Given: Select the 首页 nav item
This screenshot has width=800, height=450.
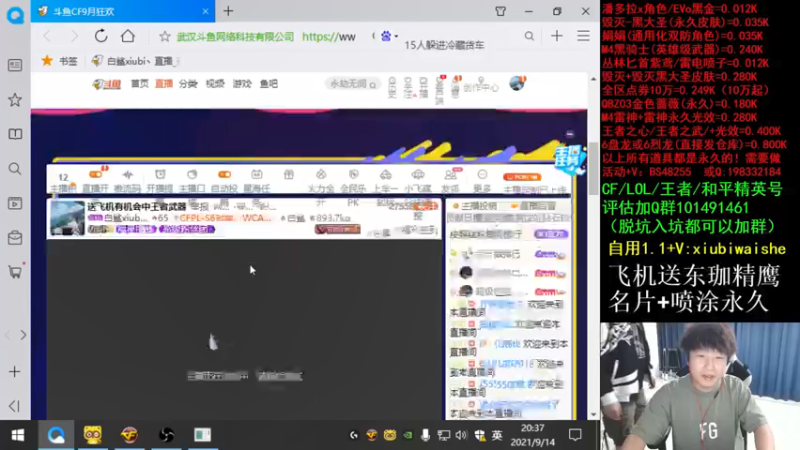Looking at the screenshot, I should coord(139,84).
